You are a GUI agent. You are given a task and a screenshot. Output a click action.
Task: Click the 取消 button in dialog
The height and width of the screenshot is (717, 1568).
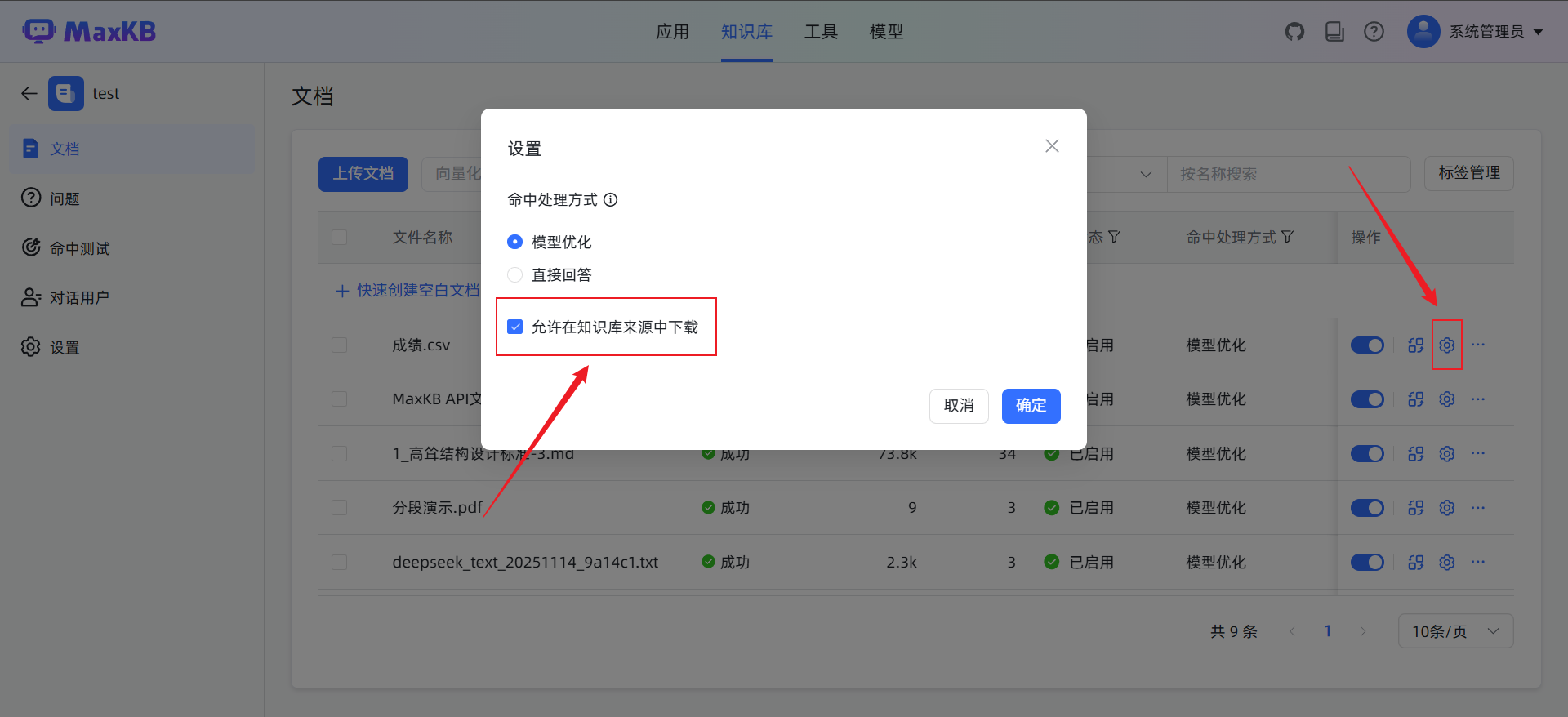pos(959,406)
